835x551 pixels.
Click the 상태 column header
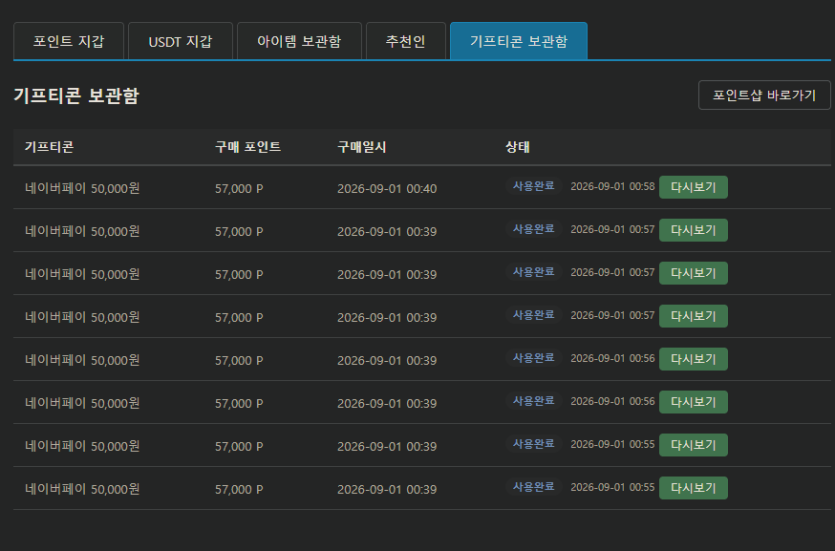[x=517, y=147]
